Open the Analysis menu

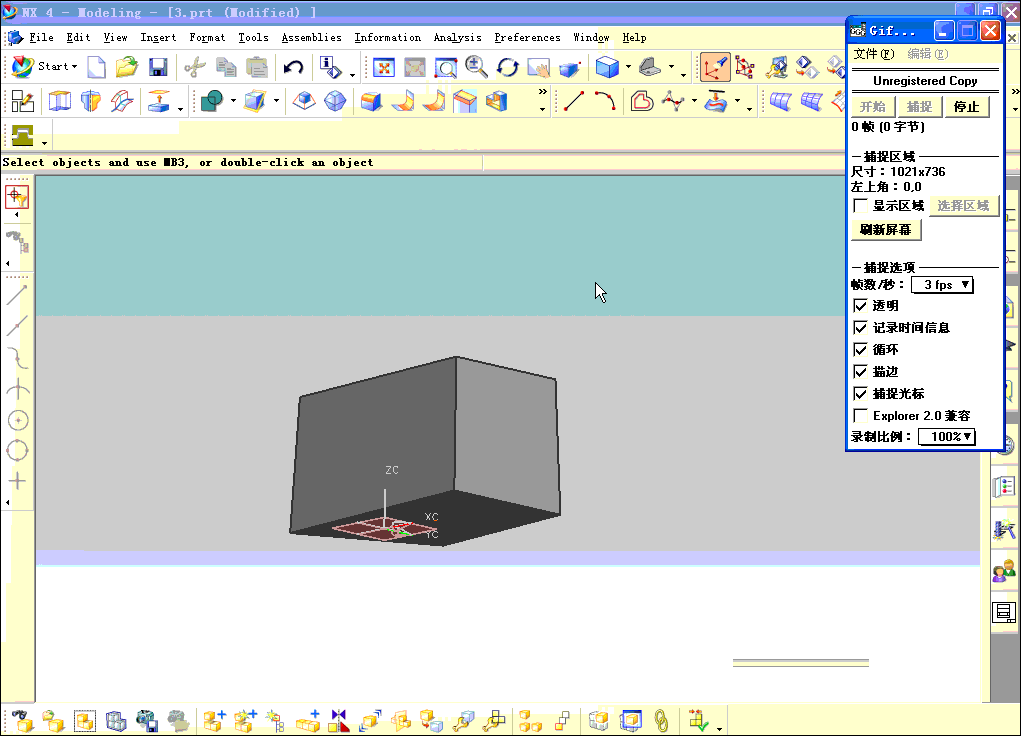pyautogui.click(x=457, y=38)
